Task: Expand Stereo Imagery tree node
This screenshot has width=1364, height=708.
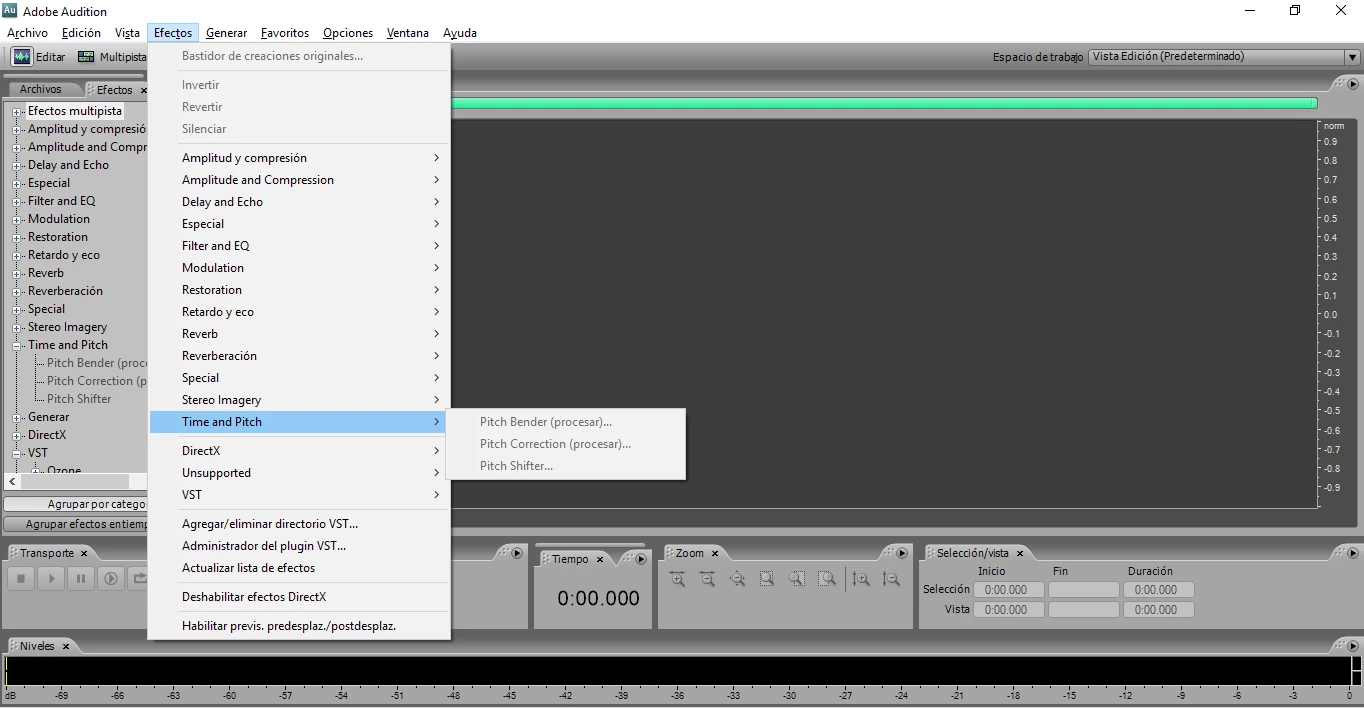Action: [x=17, y=327]
